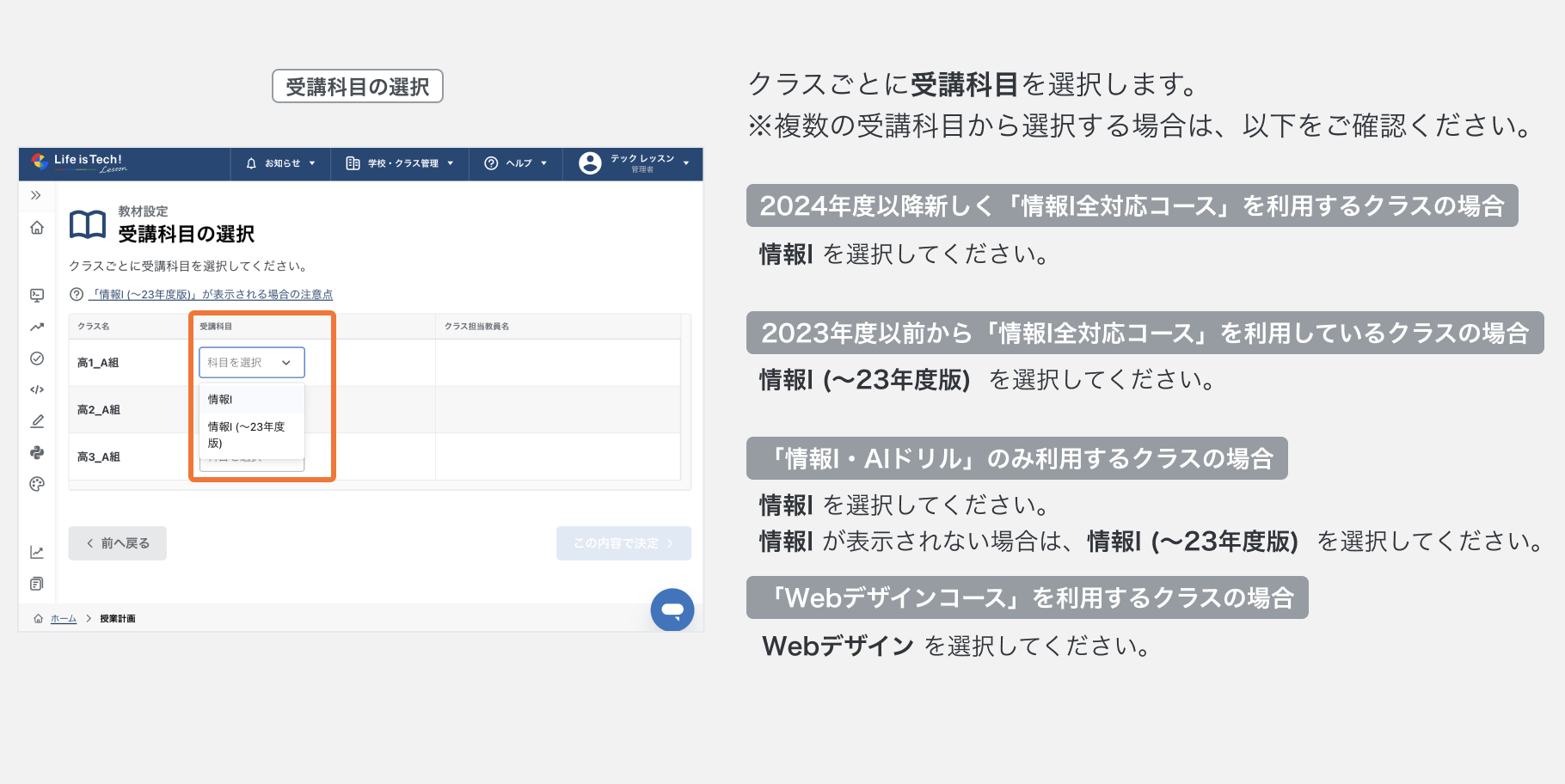Click the 2023年度以前 heading banner
The image size is (1565, 784).
tap(1145, 333)
